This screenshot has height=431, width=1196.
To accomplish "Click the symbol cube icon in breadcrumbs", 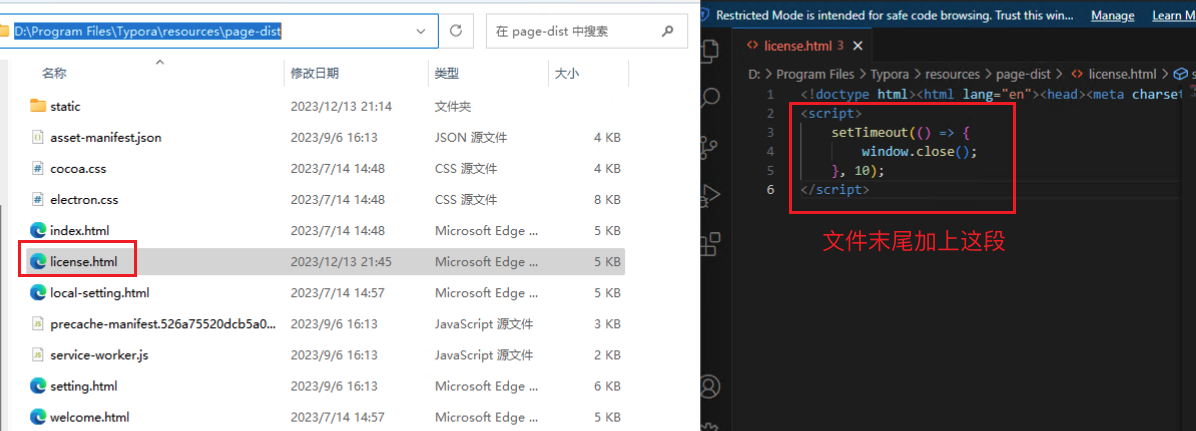I will point(1181,74).
